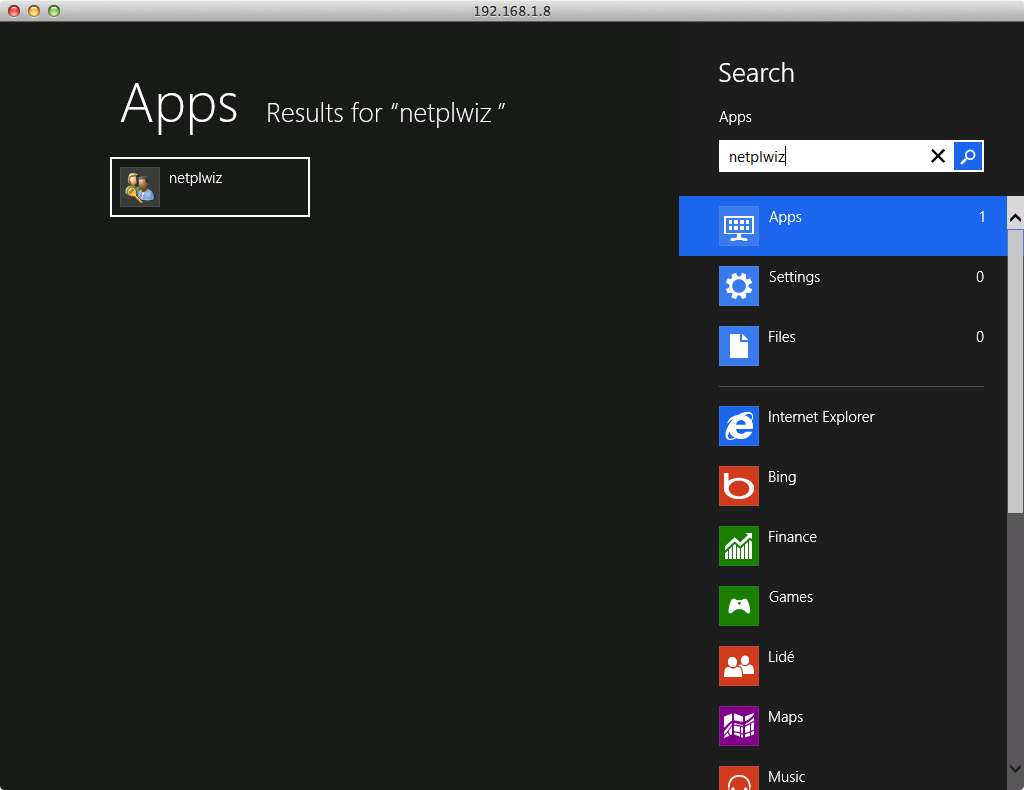Select the Apps search category
Screen dimensions: 1024x790
click(x=842, y=226)
